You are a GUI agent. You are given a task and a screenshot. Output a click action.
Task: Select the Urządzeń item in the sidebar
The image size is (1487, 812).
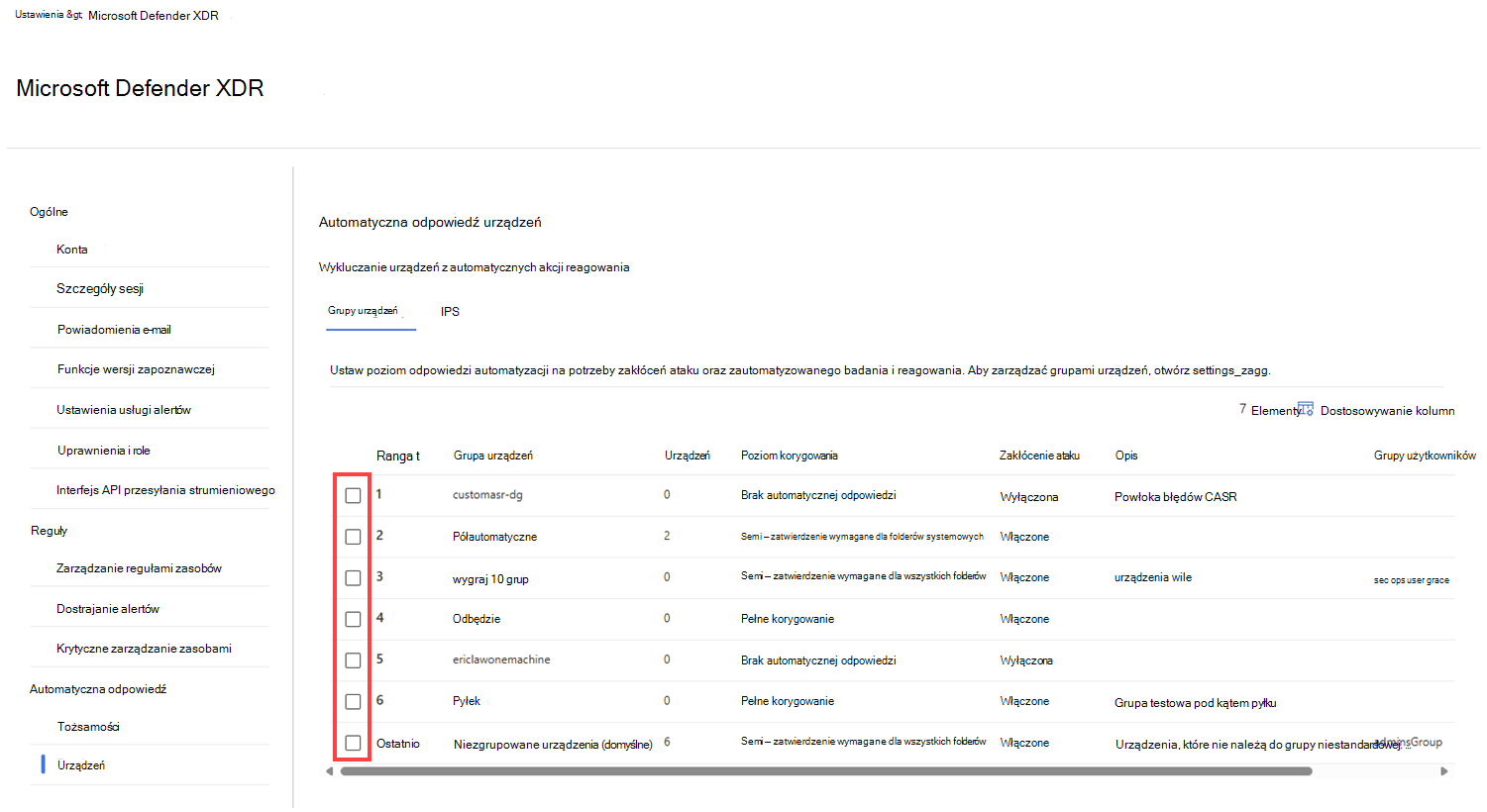(81, 765)
